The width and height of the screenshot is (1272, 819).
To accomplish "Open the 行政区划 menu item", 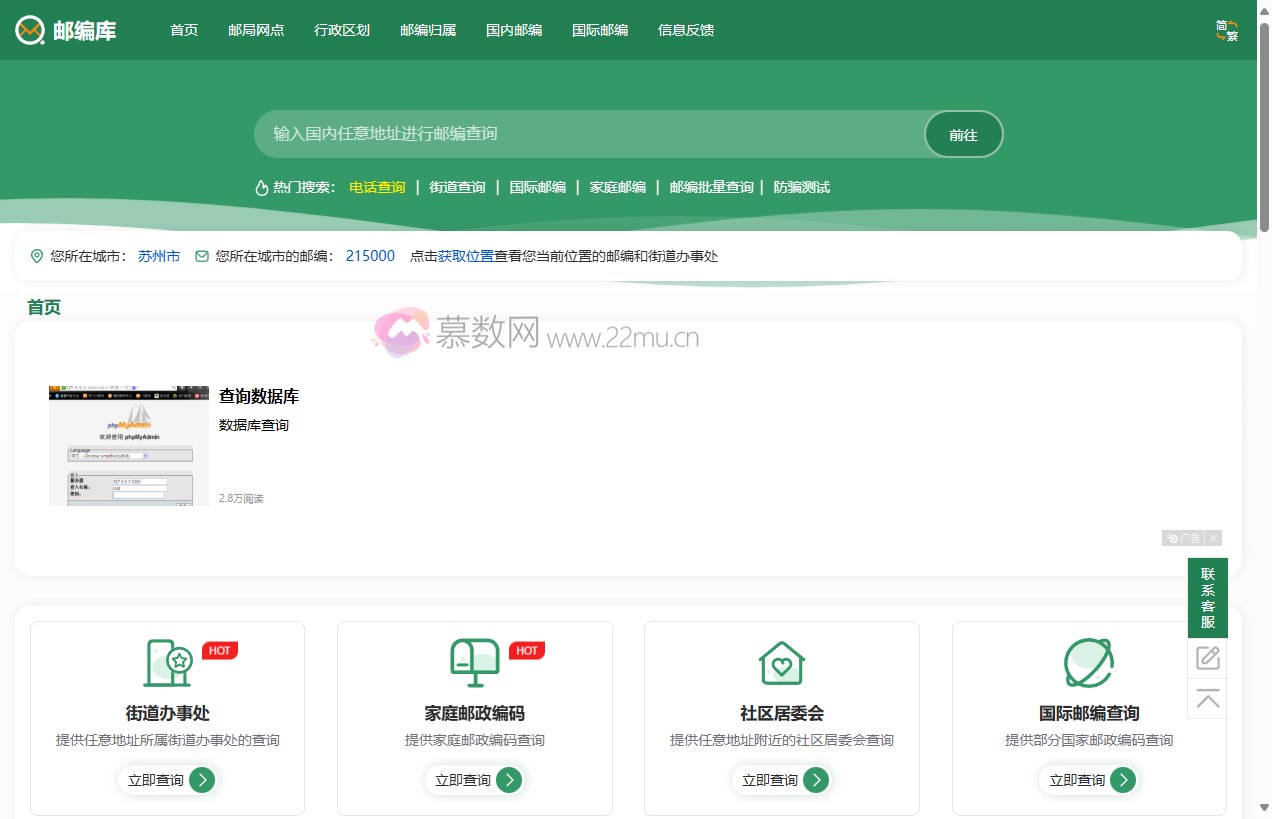I will 342,30.
